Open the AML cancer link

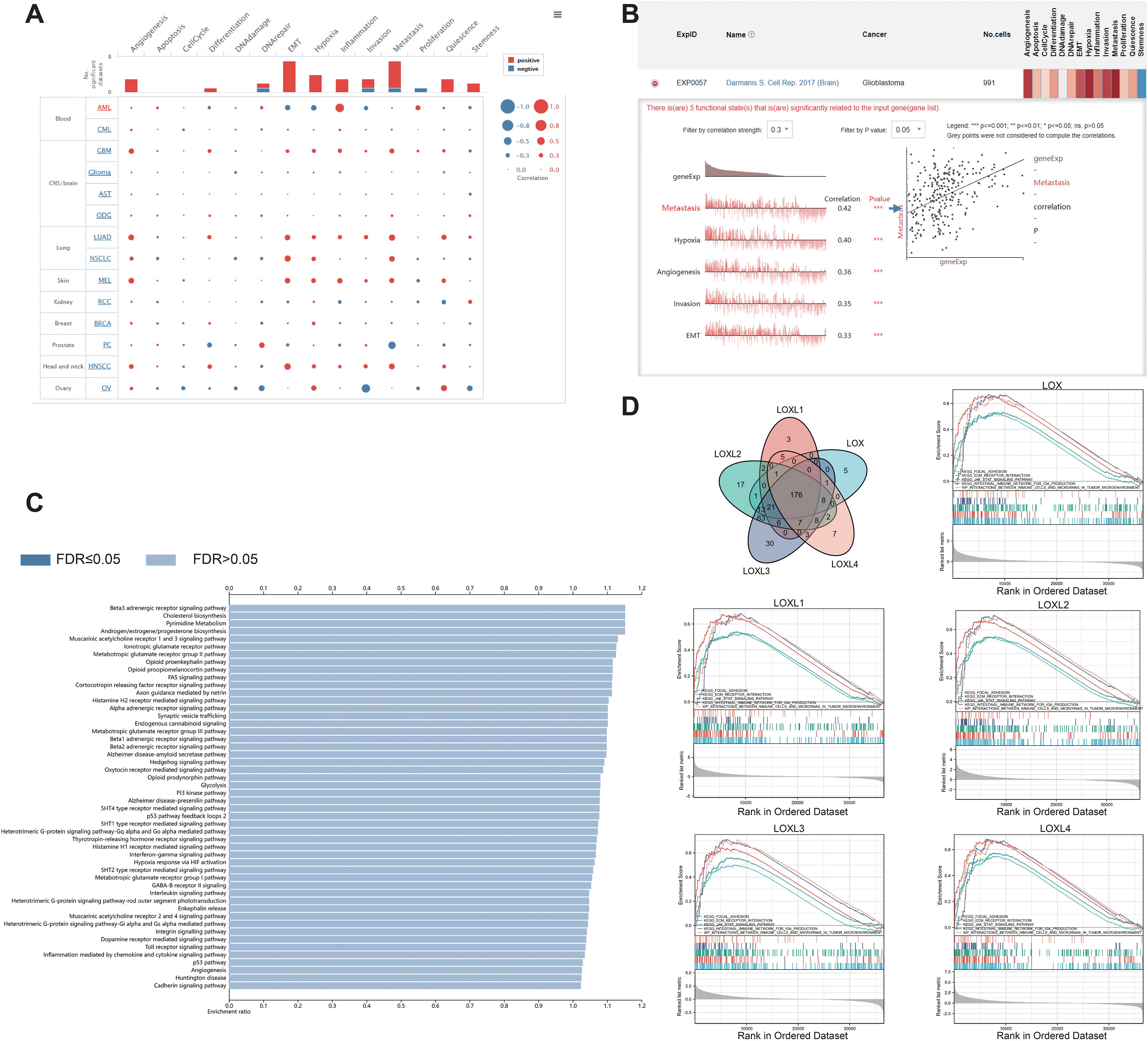(x=104, y=108)
